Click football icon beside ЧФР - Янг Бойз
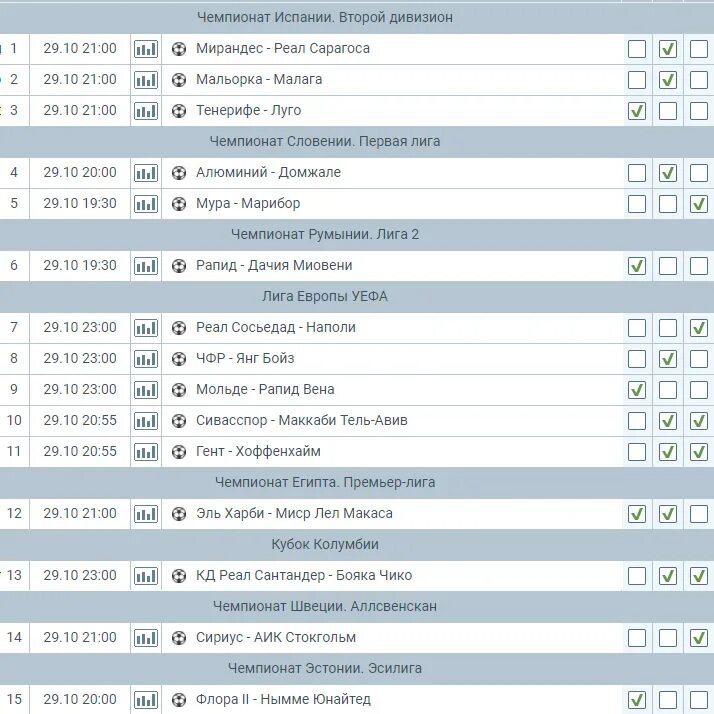Screen dimensions: 714x714 click(179, 359)
